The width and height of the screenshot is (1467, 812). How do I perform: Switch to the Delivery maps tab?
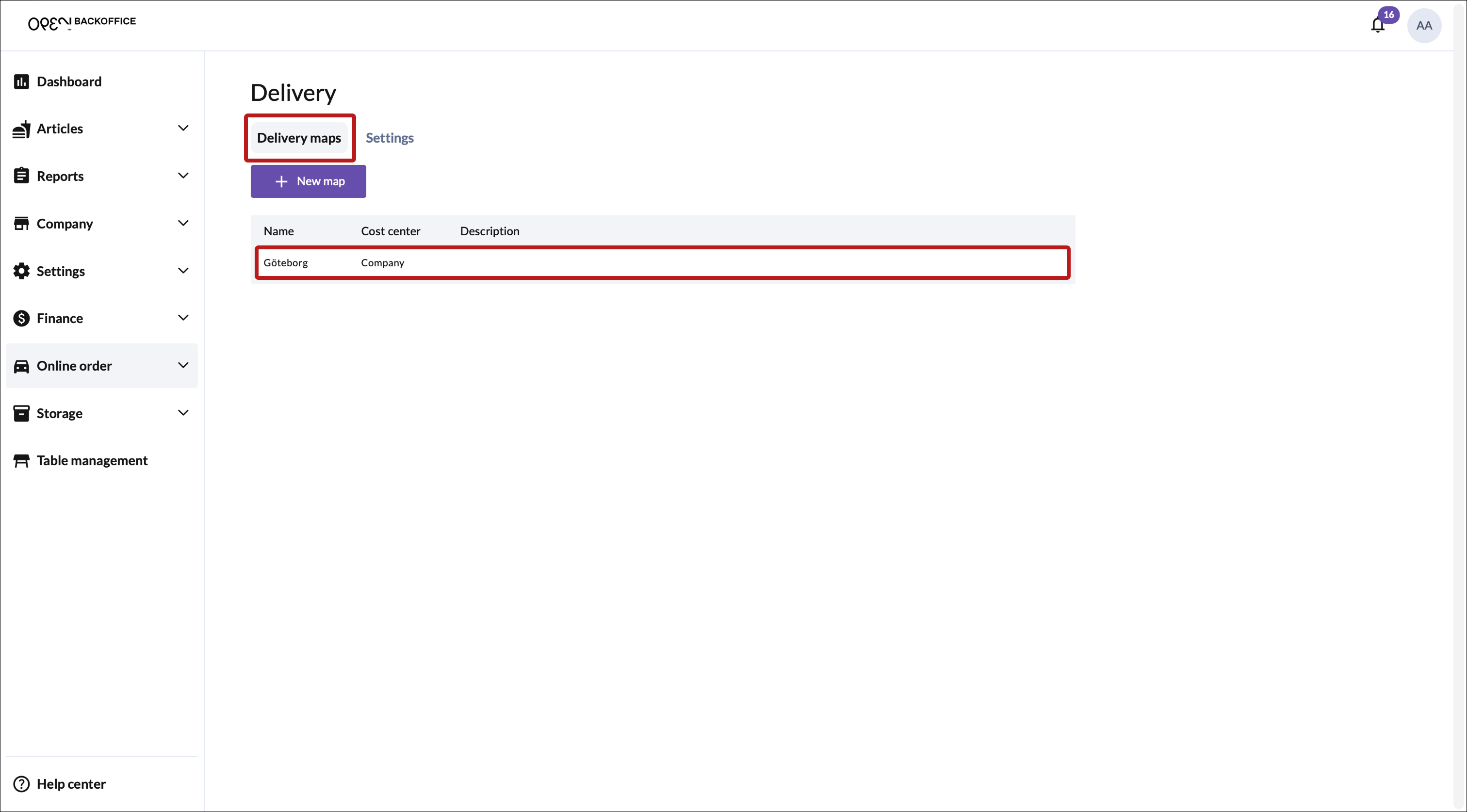pos(299,138)
